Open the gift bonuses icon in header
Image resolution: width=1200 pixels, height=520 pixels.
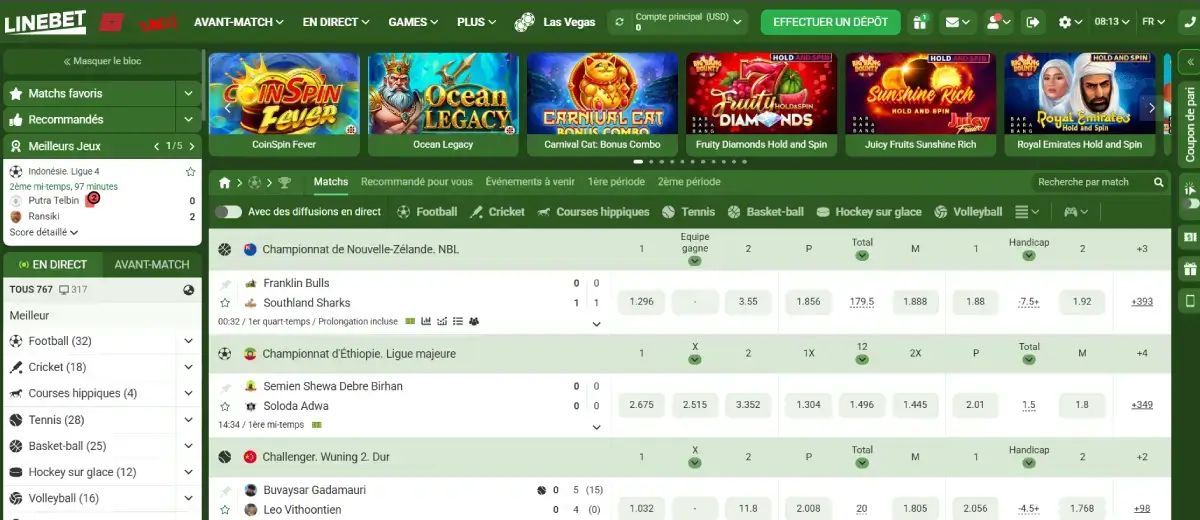pyautogui.click(x=919, y=22)
